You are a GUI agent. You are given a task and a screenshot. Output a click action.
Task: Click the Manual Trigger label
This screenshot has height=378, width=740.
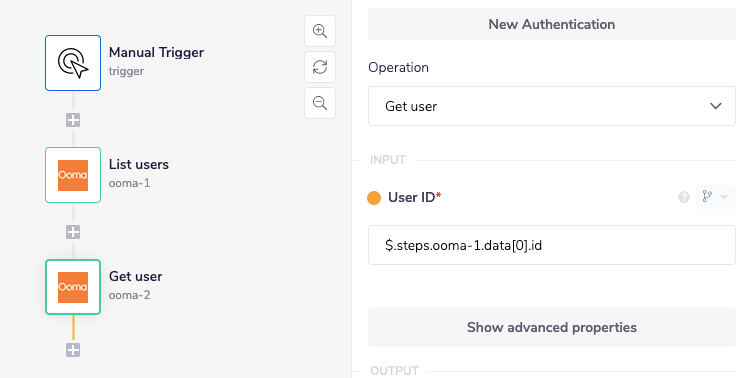point(156,52)
